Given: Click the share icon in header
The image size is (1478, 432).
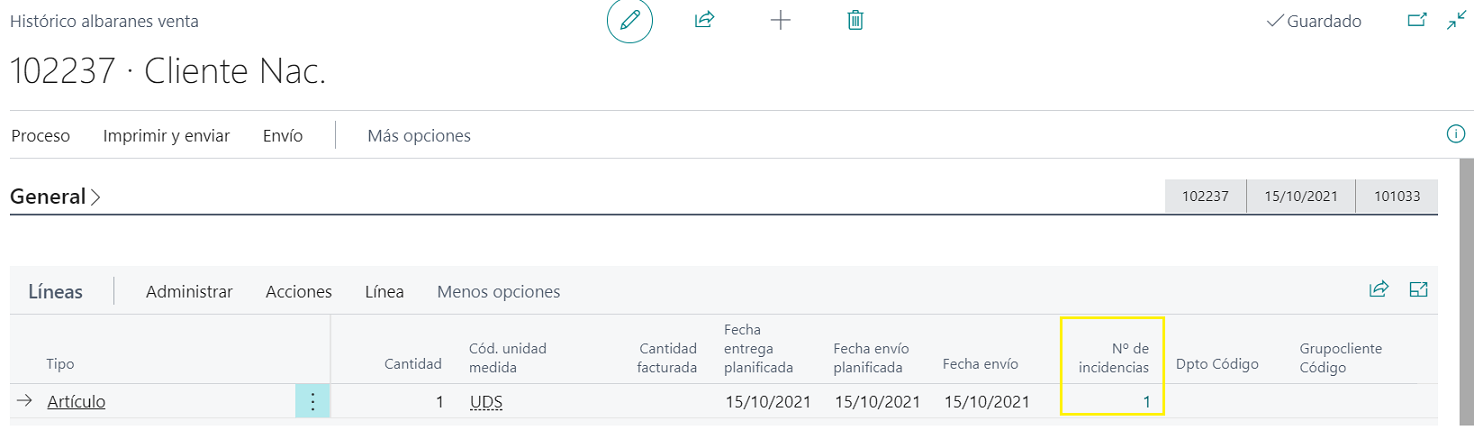Looking at the screenshot, I should (704, 21).
